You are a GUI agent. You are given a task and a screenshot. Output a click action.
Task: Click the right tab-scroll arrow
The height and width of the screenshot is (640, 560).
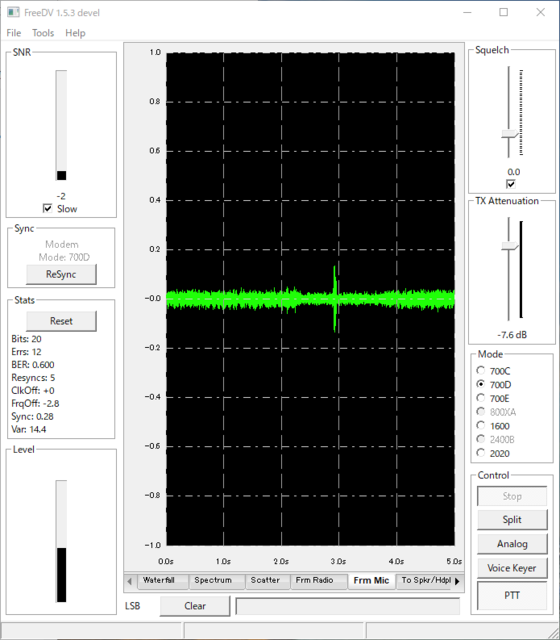point(458,581)
